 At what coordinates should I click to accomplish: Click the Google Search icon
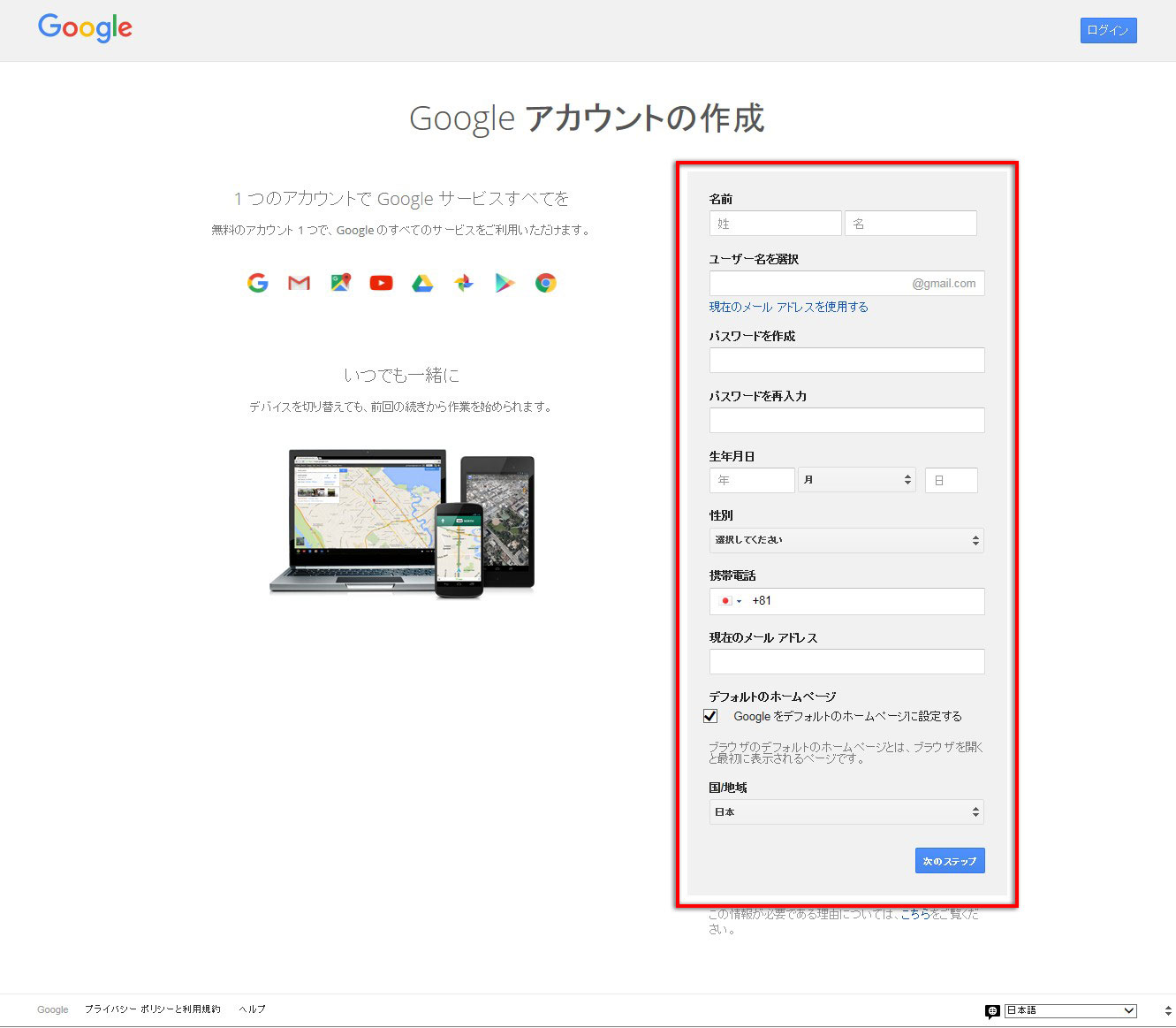(257, 282)
